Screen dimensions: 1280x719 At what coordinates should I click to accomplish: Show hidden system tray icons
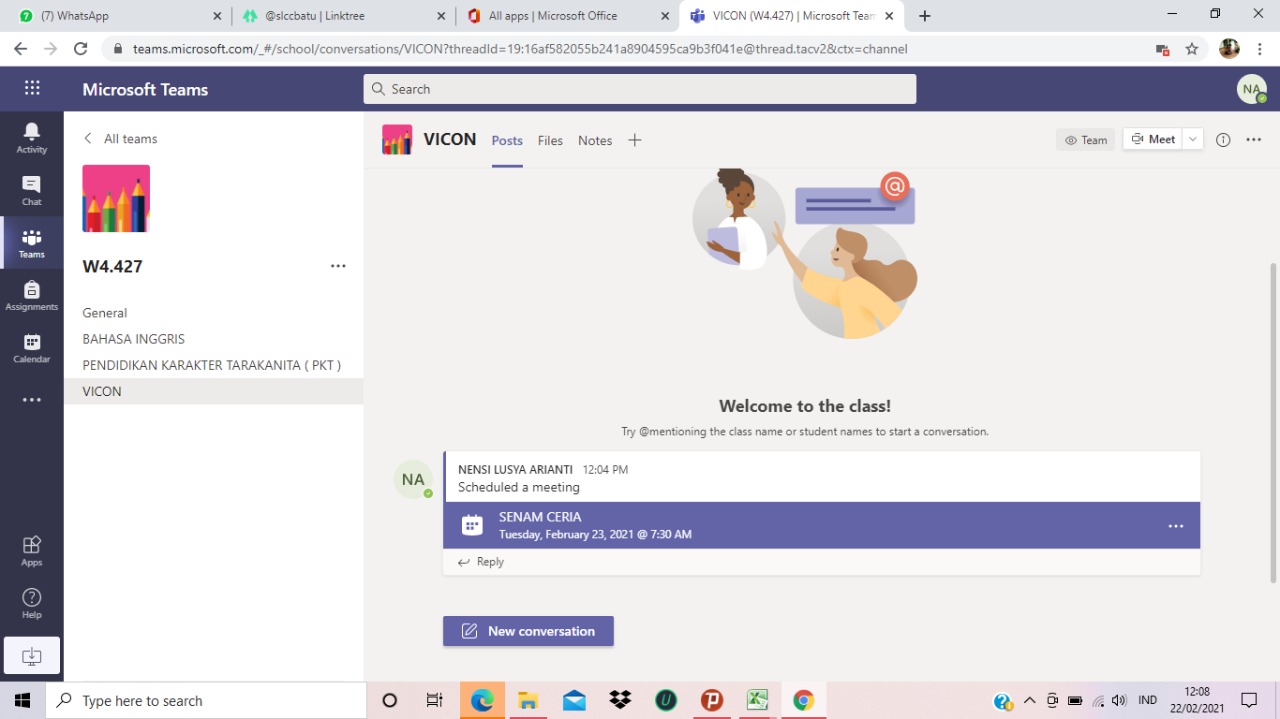pos(1029,701)
